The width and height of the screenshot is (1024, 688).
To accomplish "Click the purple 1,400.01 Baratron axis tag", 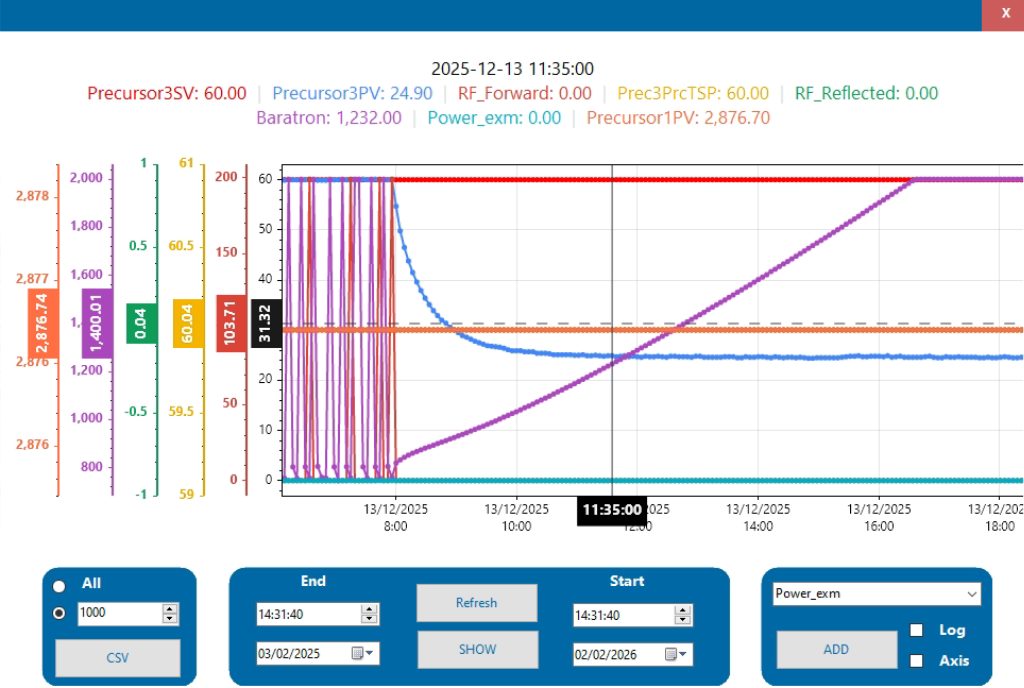I will [x=97, y=323].
